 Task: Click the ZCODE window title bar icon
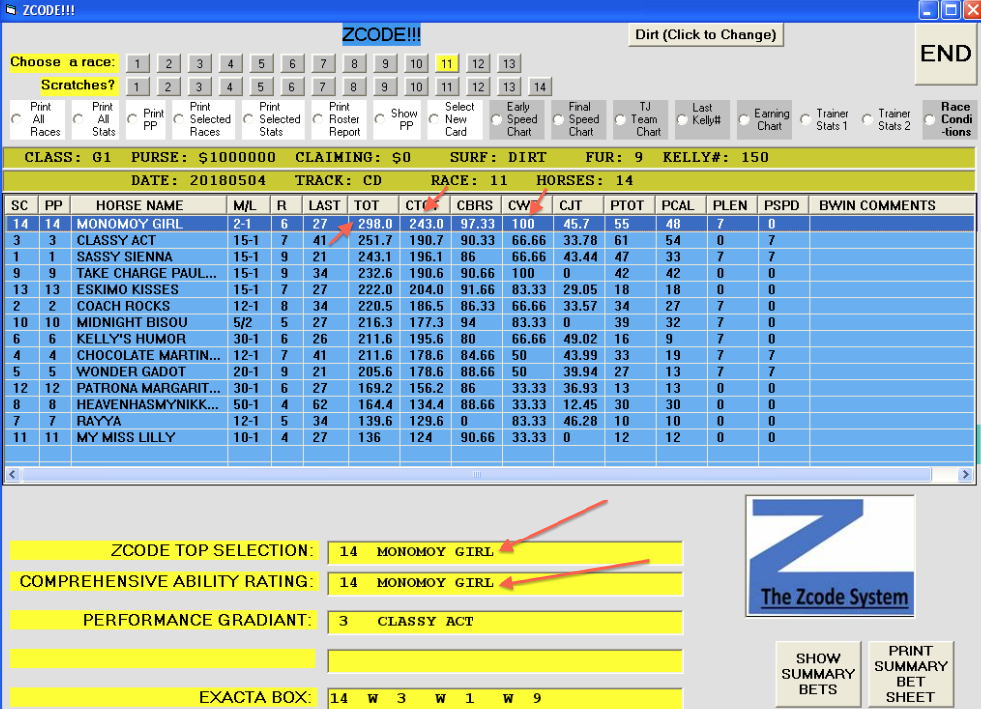pyautogui.click(x=10, y=10)
